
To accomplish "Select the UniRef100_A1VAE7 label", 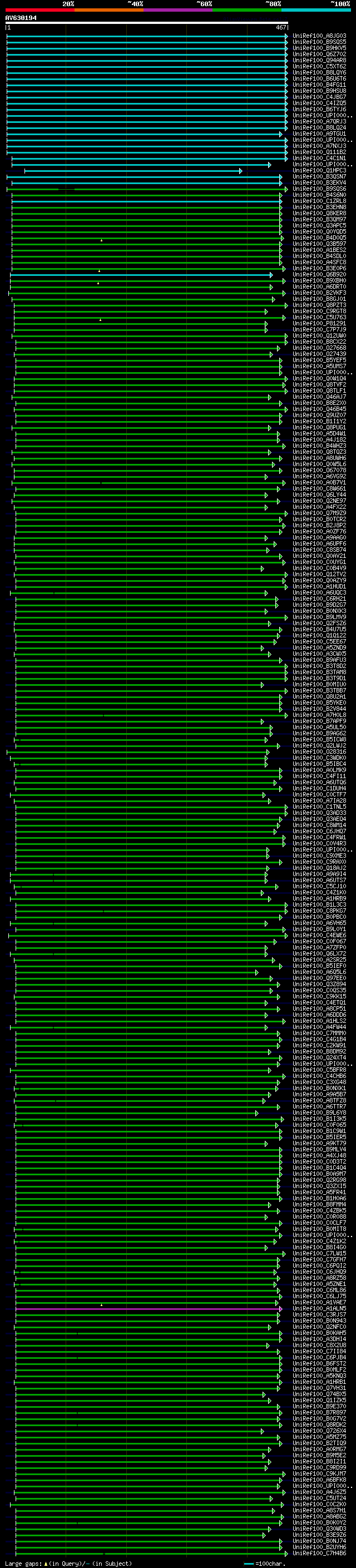I will [x=319, y=1303].
